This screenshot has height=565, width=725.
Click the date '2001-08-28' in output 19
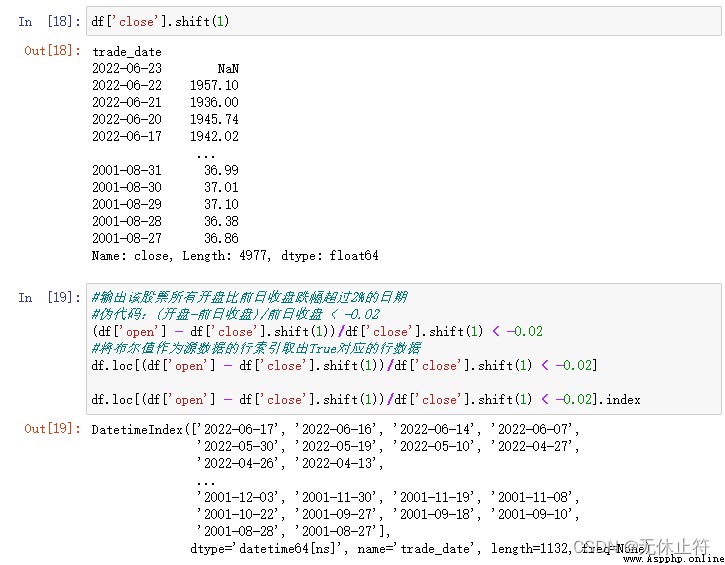coord(239,531)
